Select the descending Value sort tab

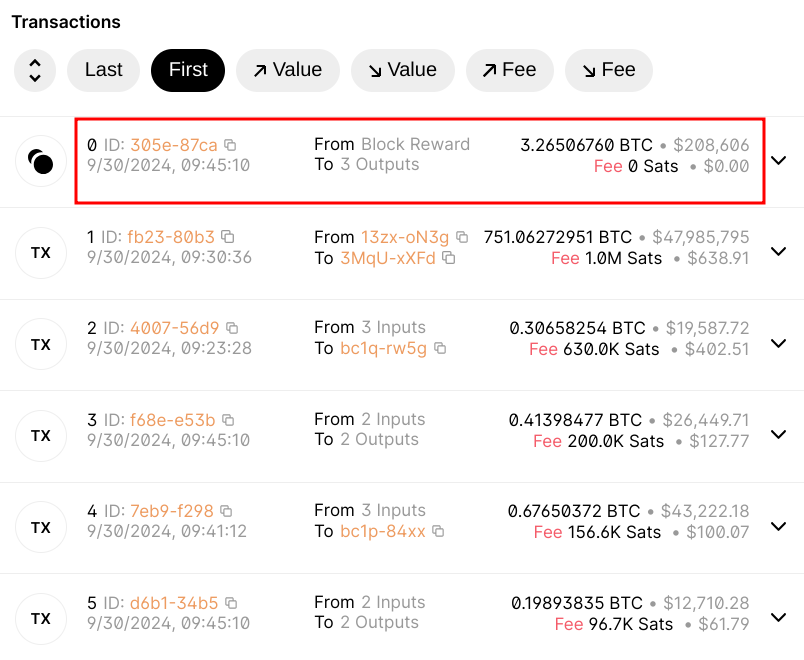coord(402,70)
